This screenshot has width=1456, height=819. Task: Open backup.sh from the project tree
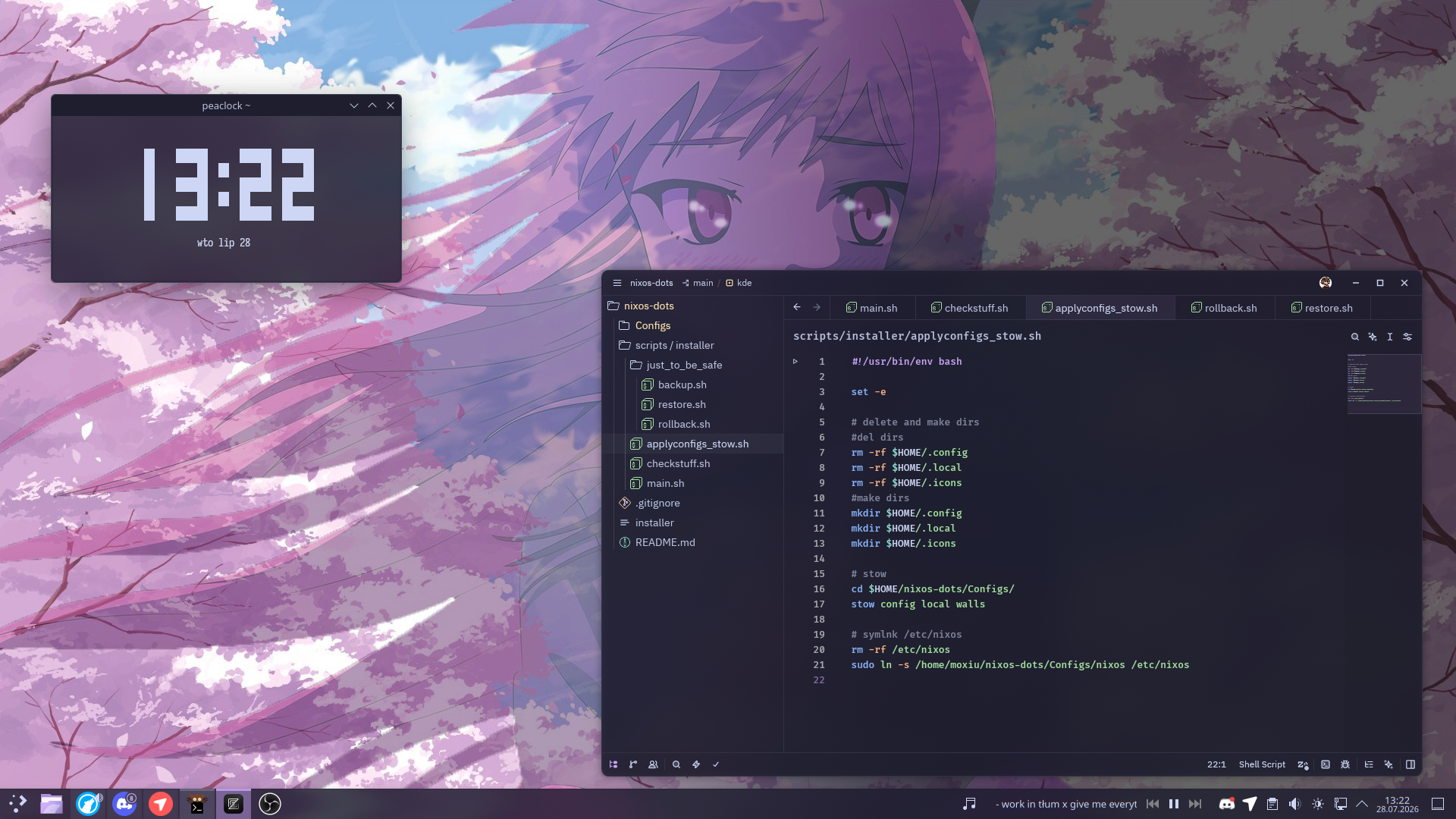point(693,384)
